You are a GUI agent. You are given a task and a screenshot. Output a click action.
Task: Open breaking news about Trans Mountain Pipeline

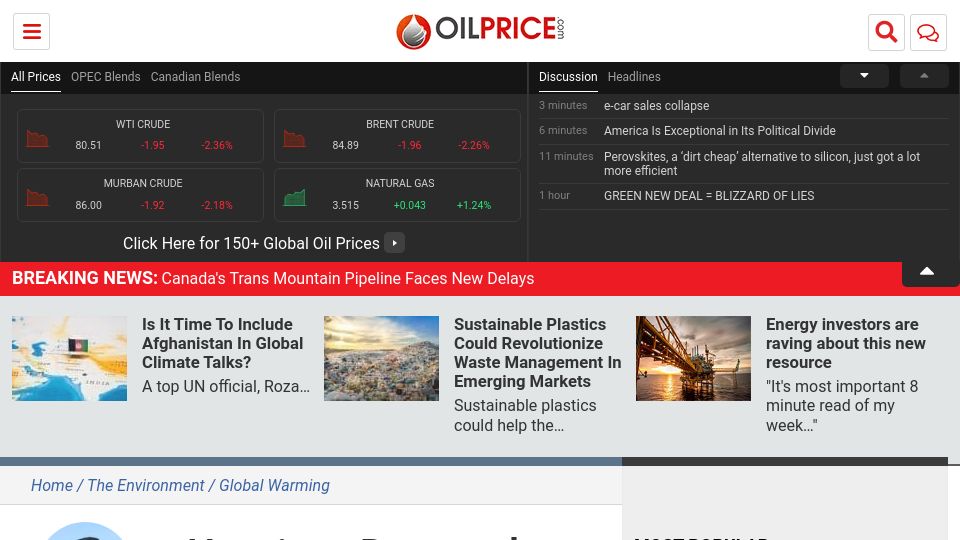tap(347, 279)
